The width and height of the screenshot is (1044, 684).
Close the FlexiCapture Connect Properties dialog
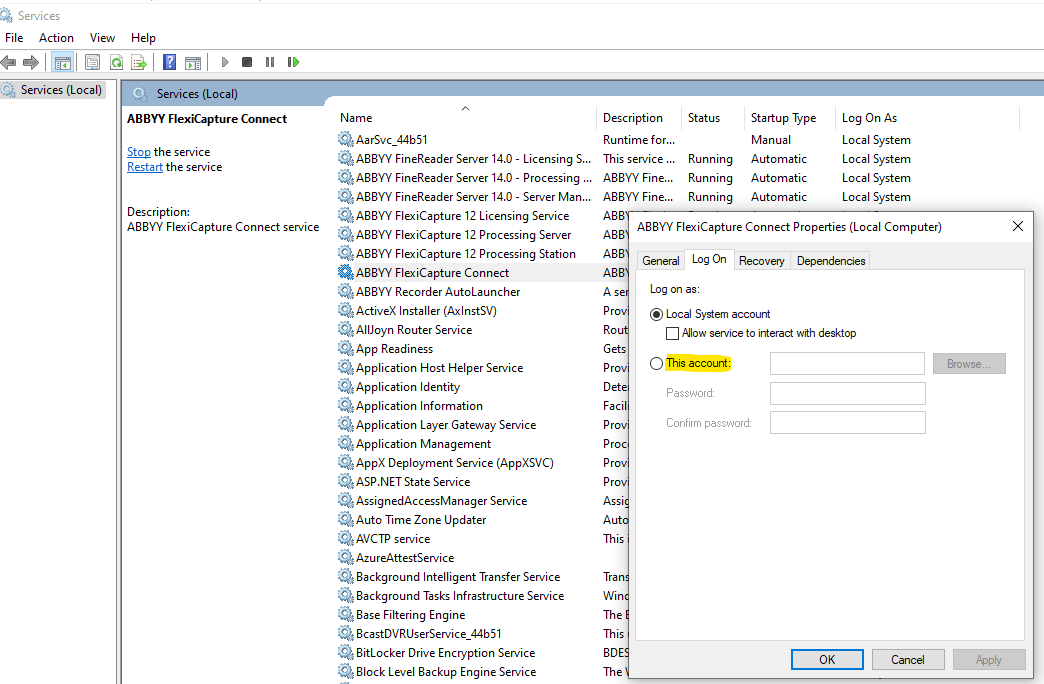coord(1017,226)
